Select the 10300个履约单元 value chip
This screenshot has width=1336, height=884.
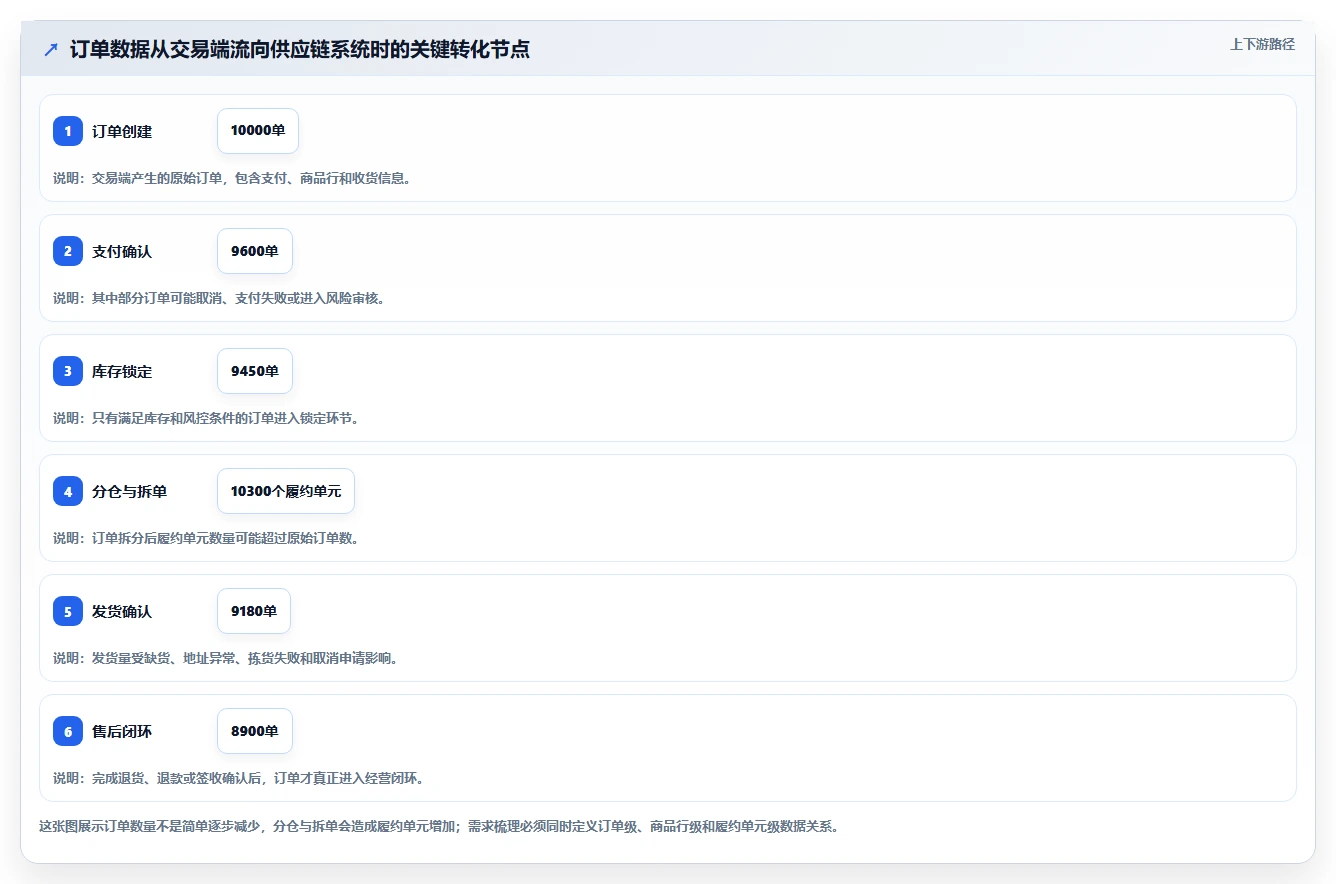pyautogui.click(x=286, y=491)
